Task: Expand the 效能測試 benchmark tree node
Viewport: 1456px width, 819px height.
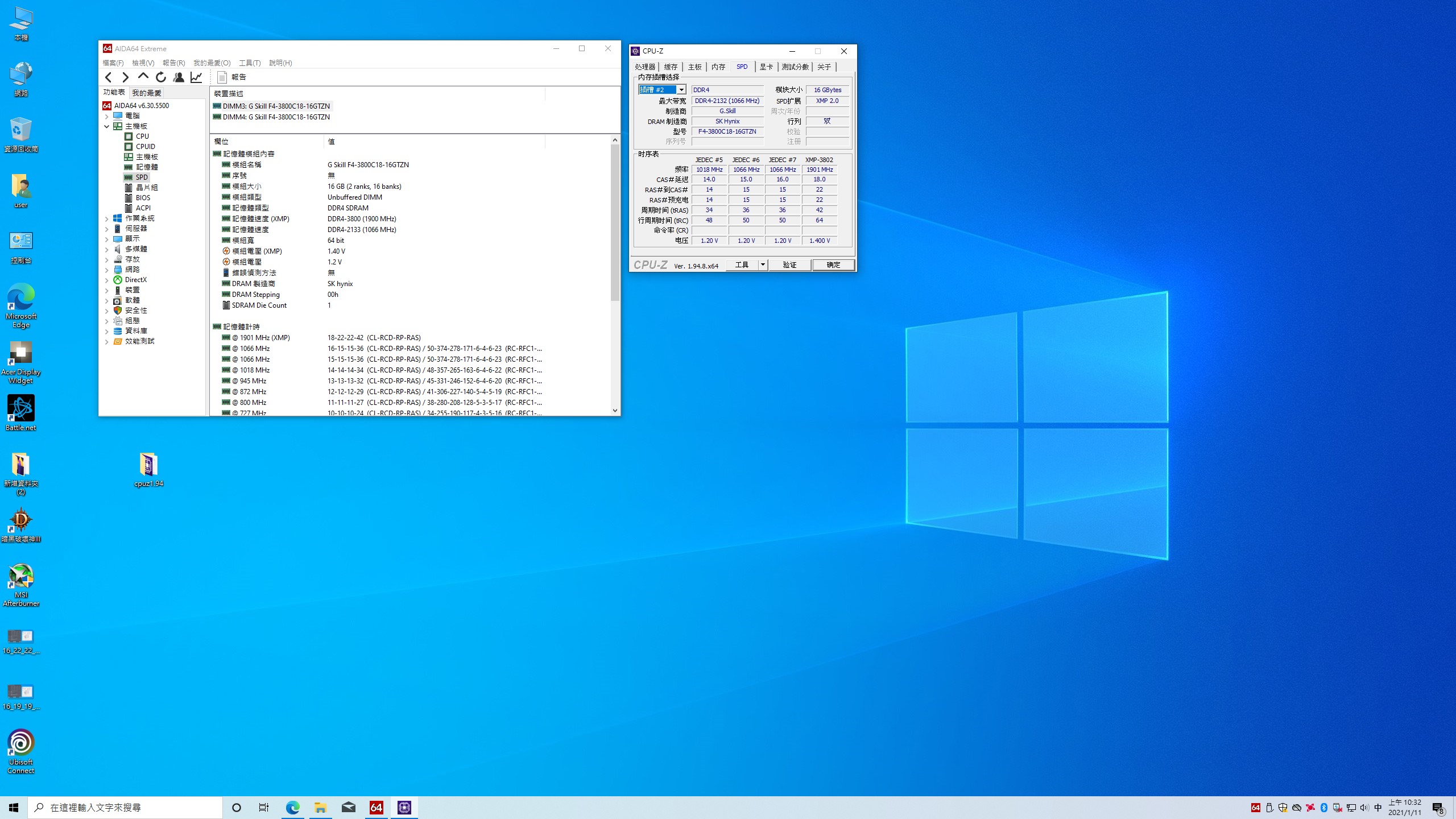Action: coord(106,341)
